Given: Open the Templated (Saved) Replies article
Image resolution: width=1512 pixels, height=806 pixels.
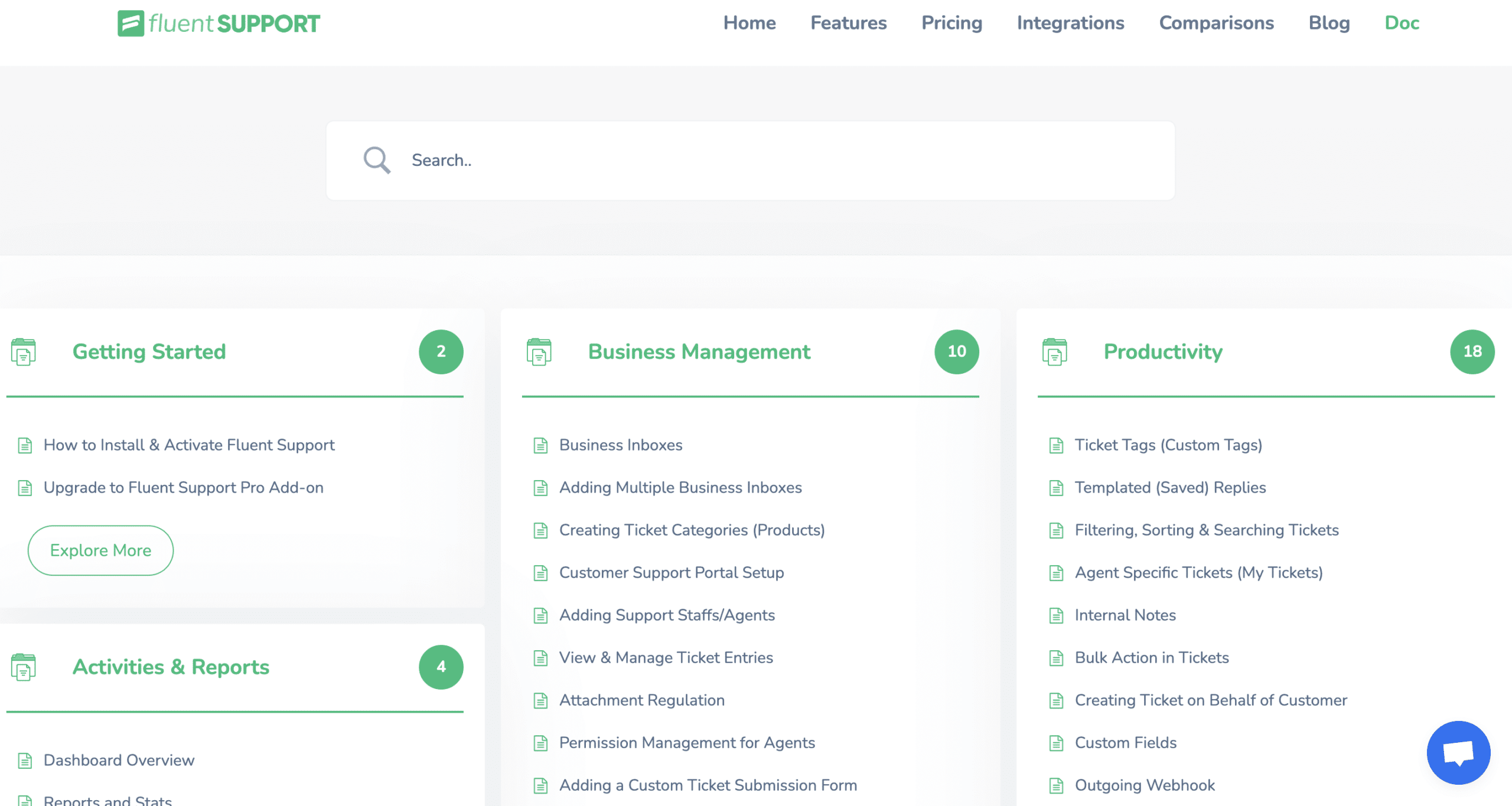Looking at the screenshot, I should (1170, 487).
